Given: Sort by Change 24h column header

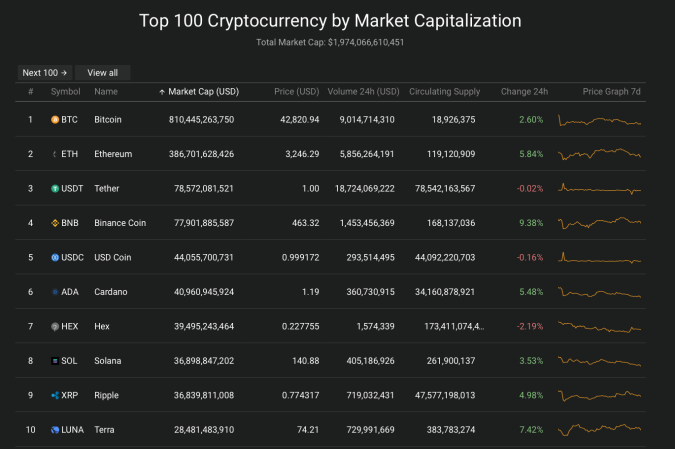Looking at the screenshot, I should (524, 92).
